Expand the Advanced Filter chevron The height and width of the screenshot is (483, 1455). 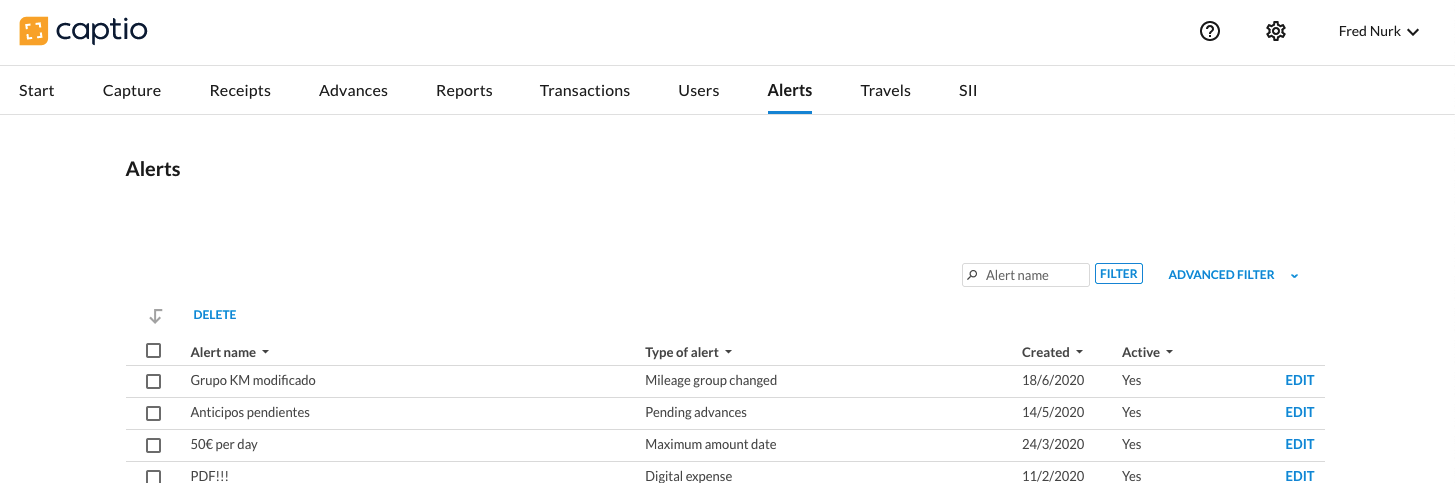point(1294,276)
